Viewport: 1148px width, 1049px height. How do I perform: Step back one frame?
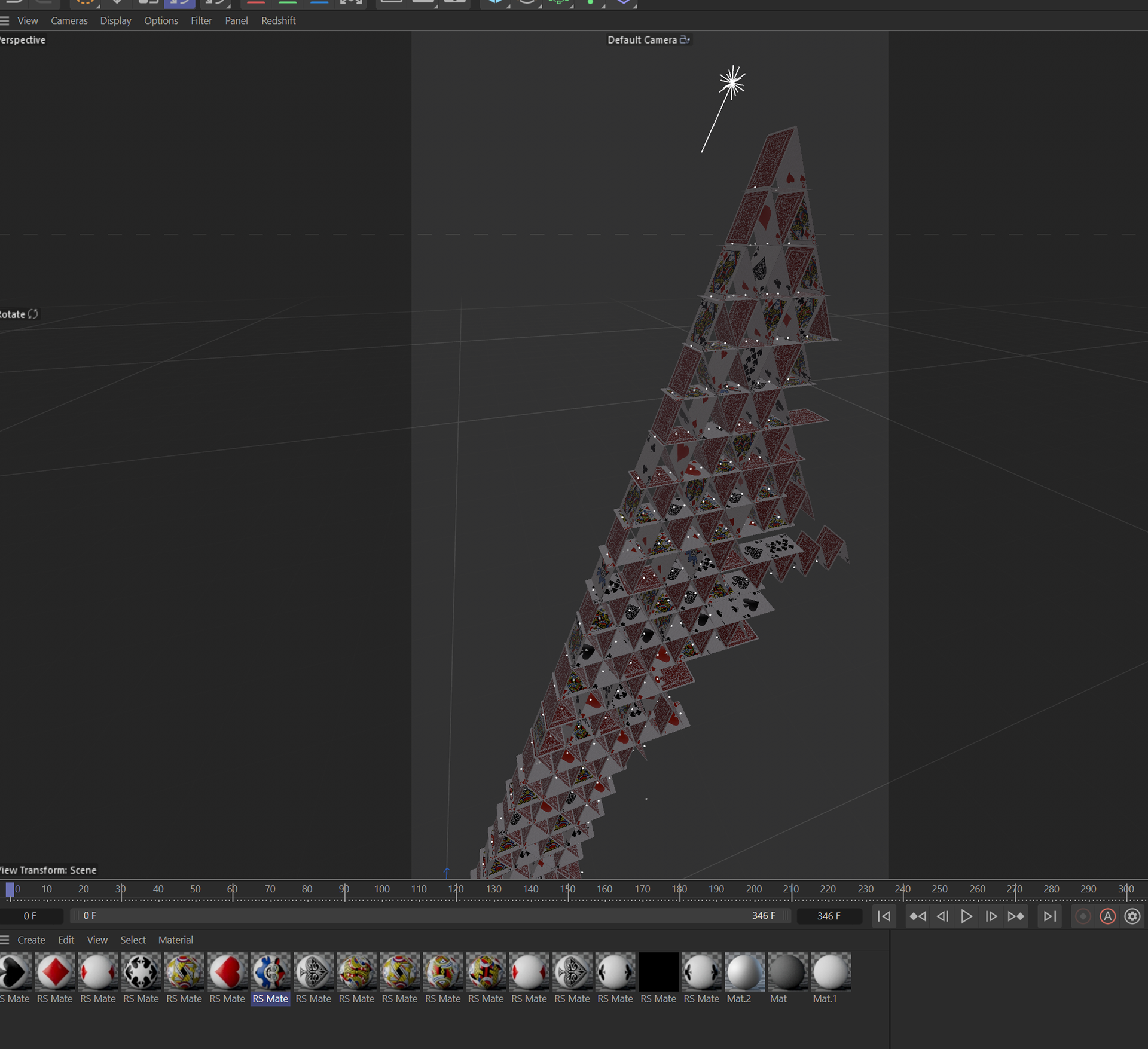942,916
